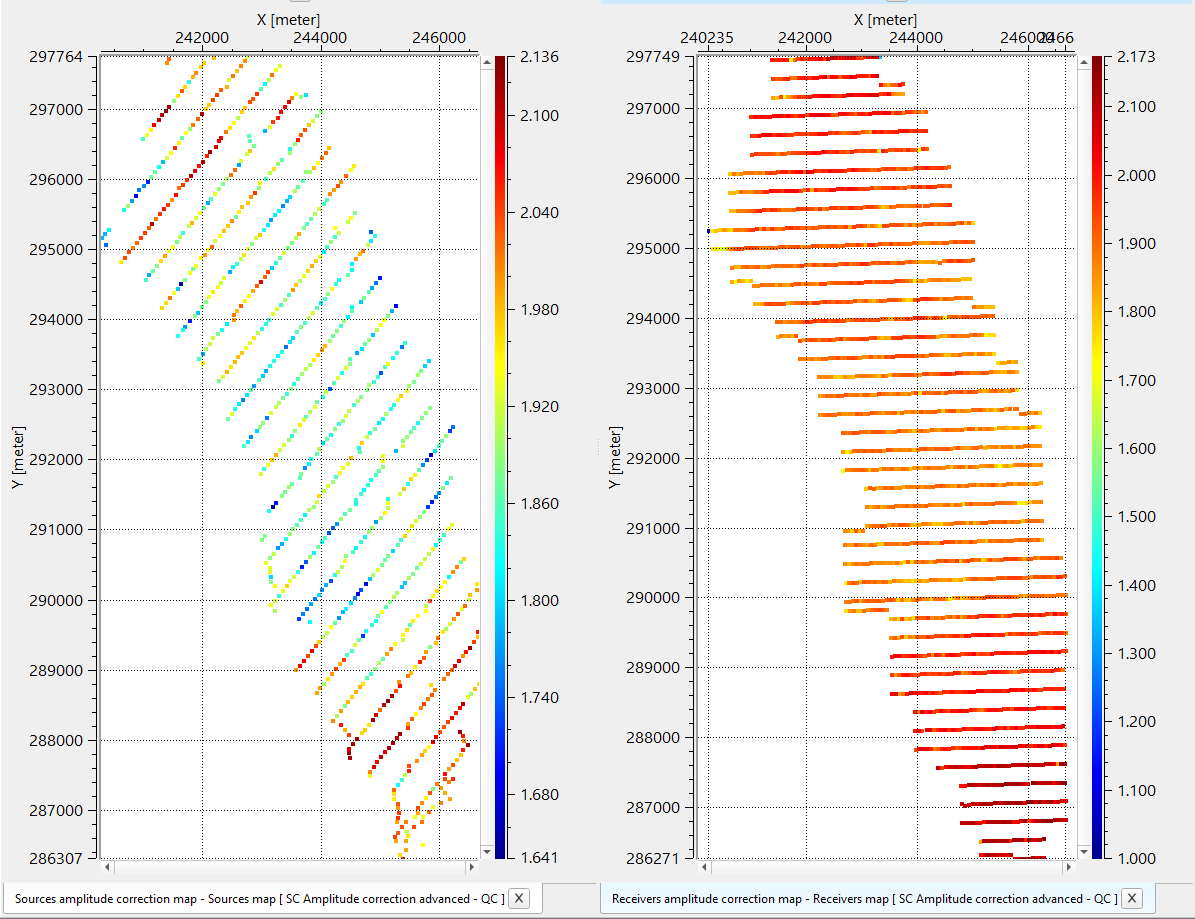Viewport: 1195px width, 919px height.
Task: Click right arrow of Sources map horizontal scrollbar
Action: [471, 866]
